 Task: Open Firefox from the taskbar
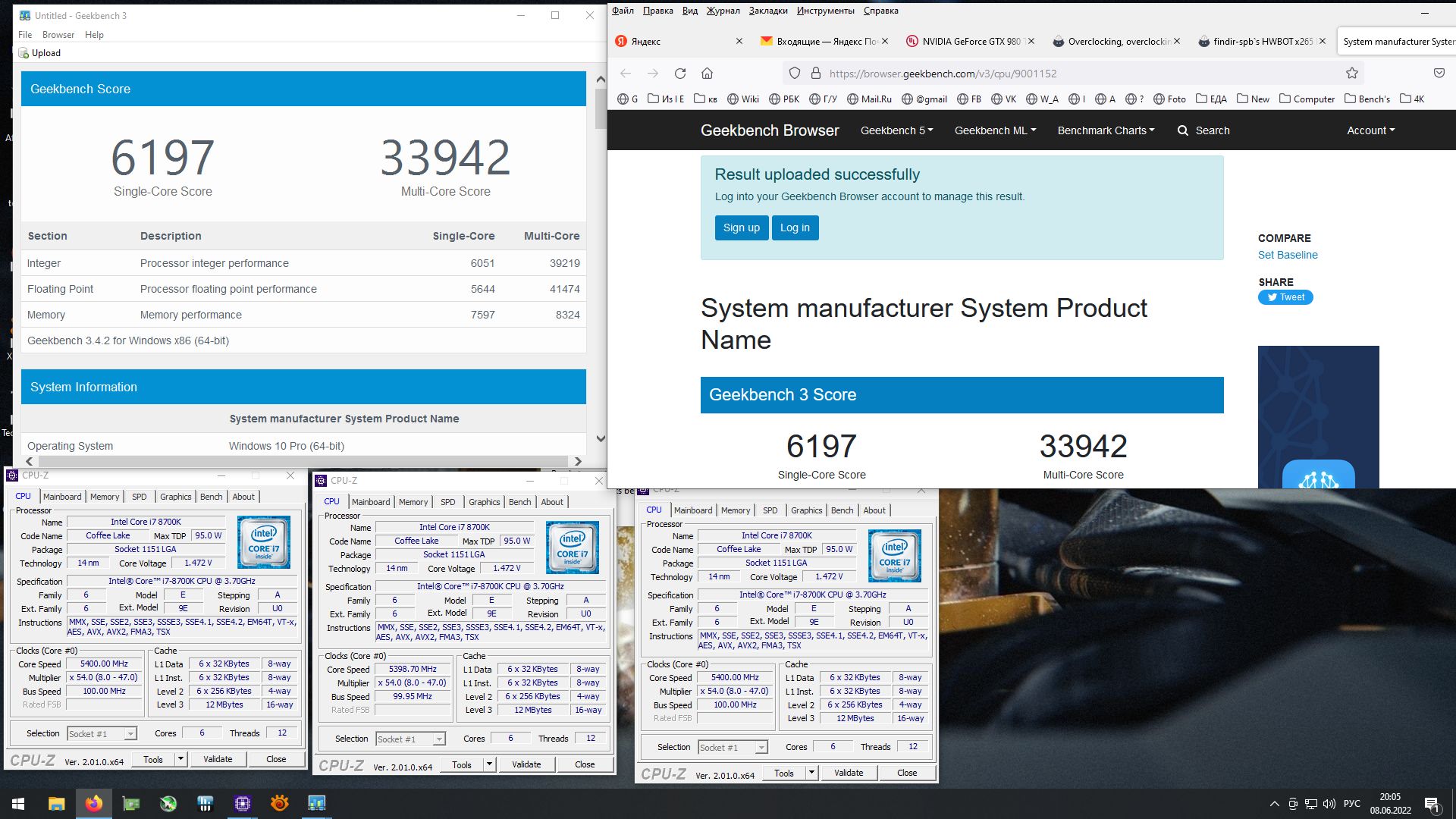pyautogui.click(x=93, y=803)
